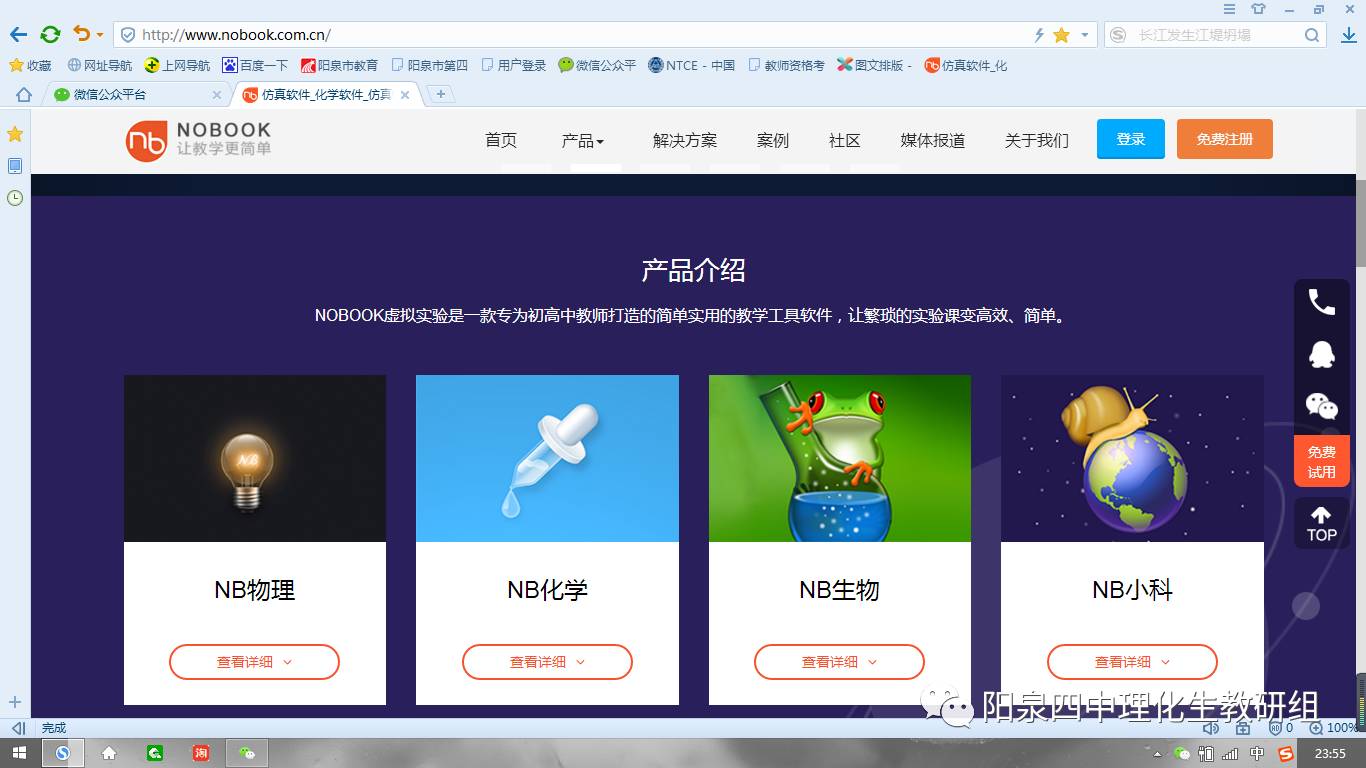1366x768 pixels.
Task: Open the Taobao taskbar icon
Action: [x=201, y=753]
